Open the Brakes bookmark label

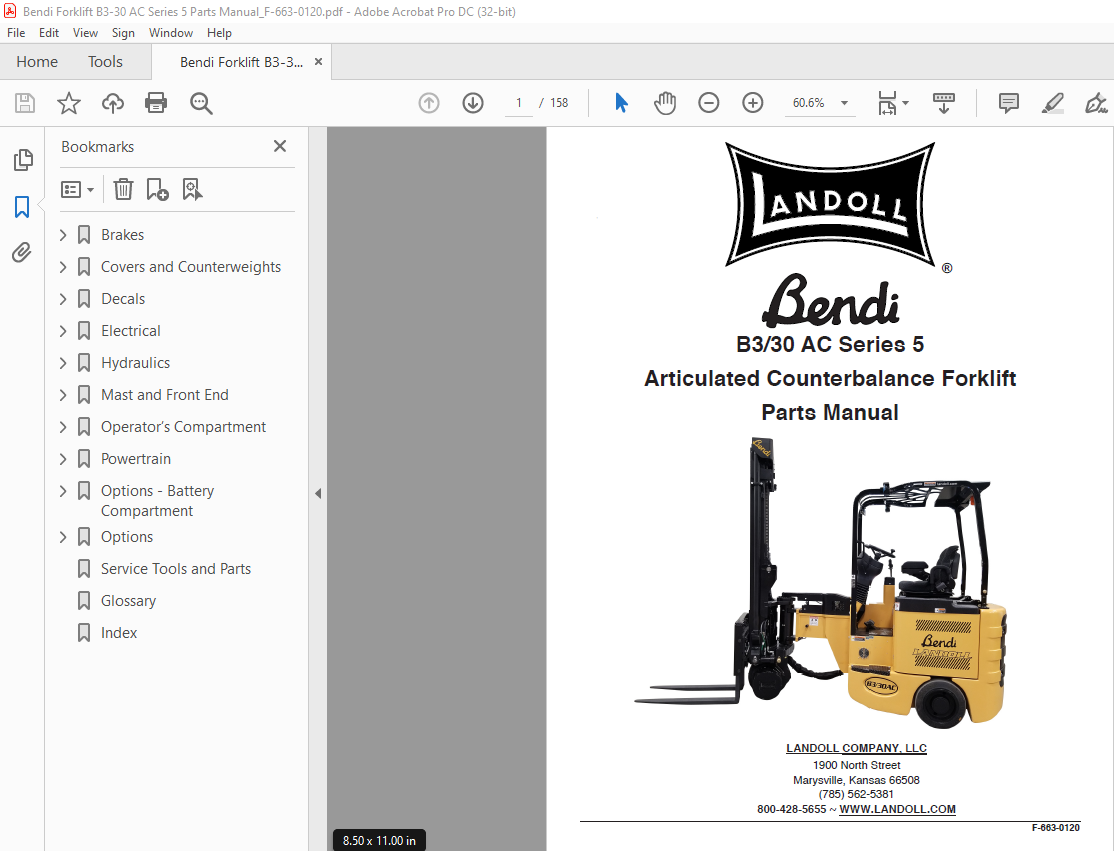[122, 234]
